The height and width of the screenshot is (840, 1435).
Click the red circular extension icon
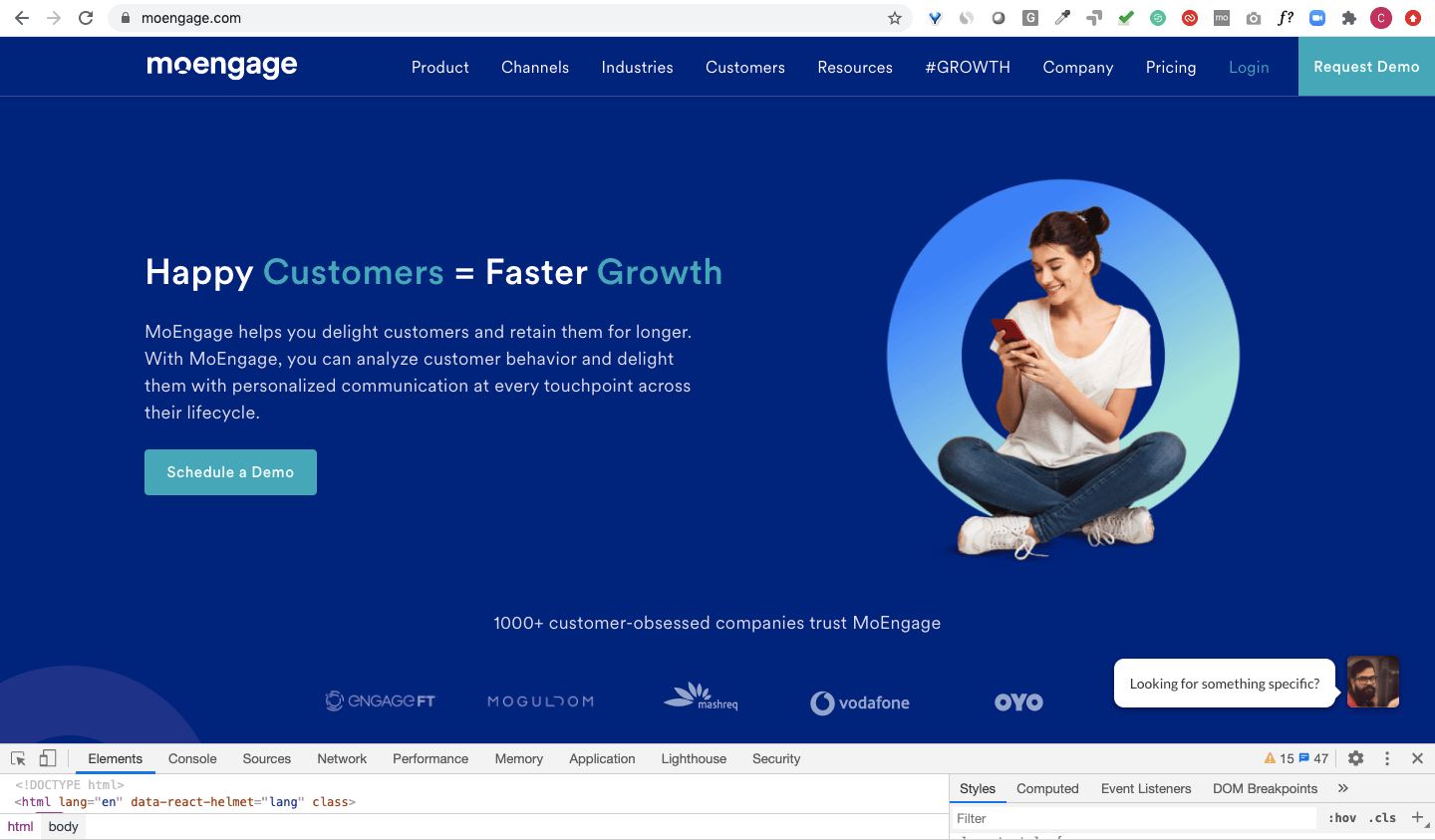coord(1190,18)
